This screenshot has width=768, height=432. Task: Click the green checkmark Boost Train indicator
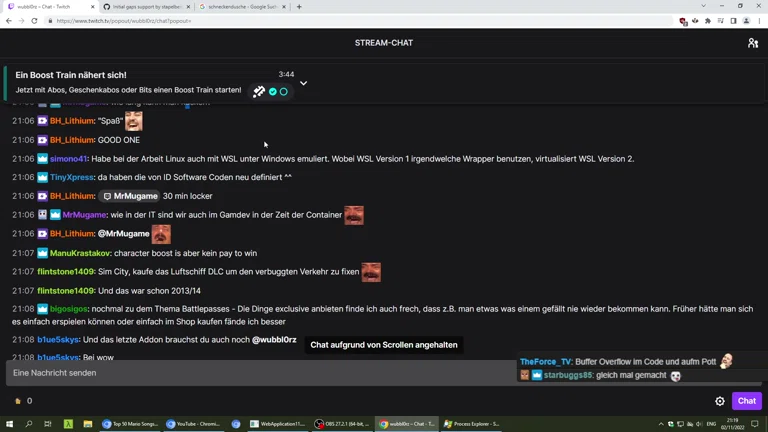tap(273, 91)
